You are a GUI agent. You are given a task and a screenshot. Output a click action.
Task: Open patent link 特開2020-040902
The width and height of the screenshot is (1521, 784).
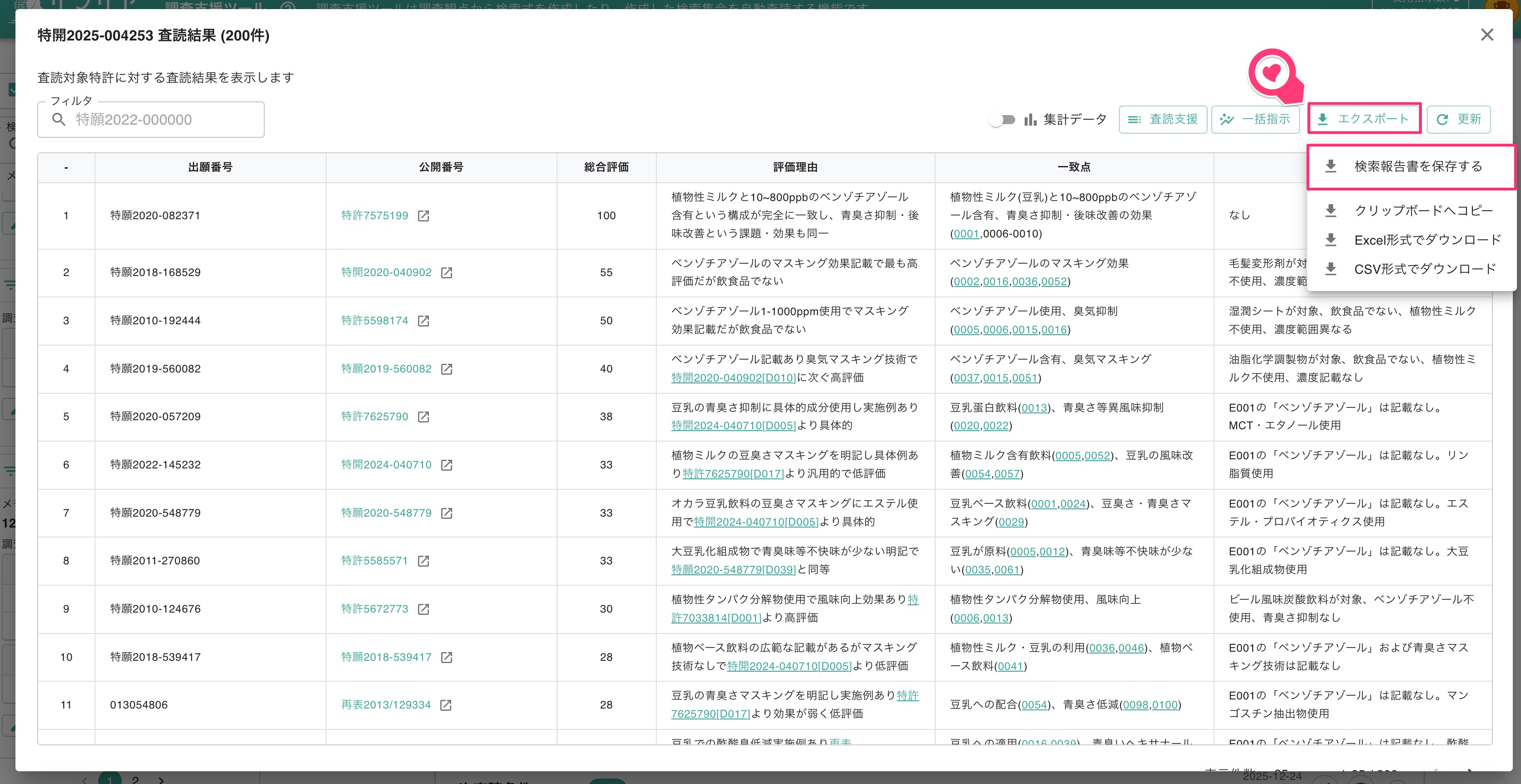click(x=386, y=272)
